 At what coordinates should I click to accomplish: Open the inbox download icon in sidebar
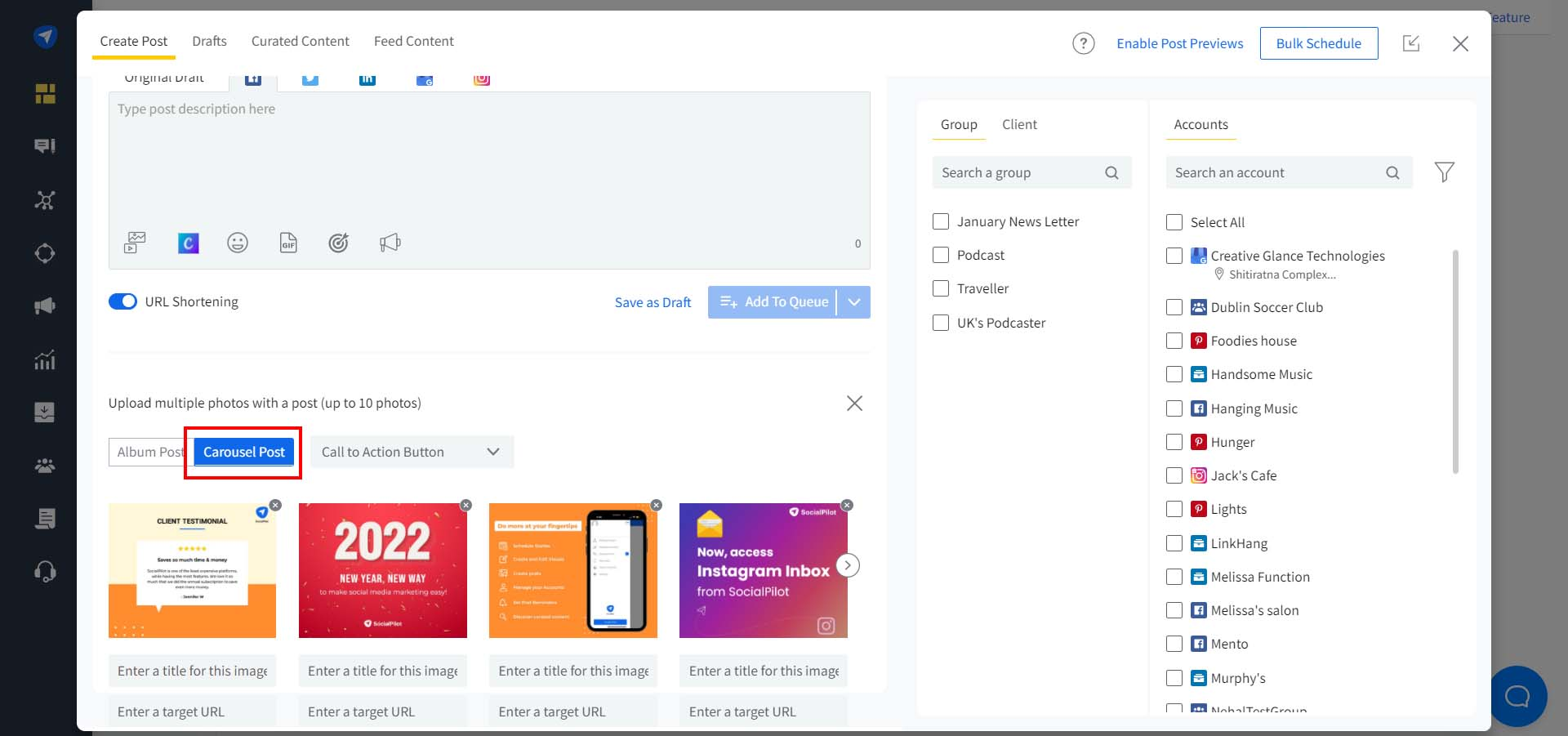[45, 412]
